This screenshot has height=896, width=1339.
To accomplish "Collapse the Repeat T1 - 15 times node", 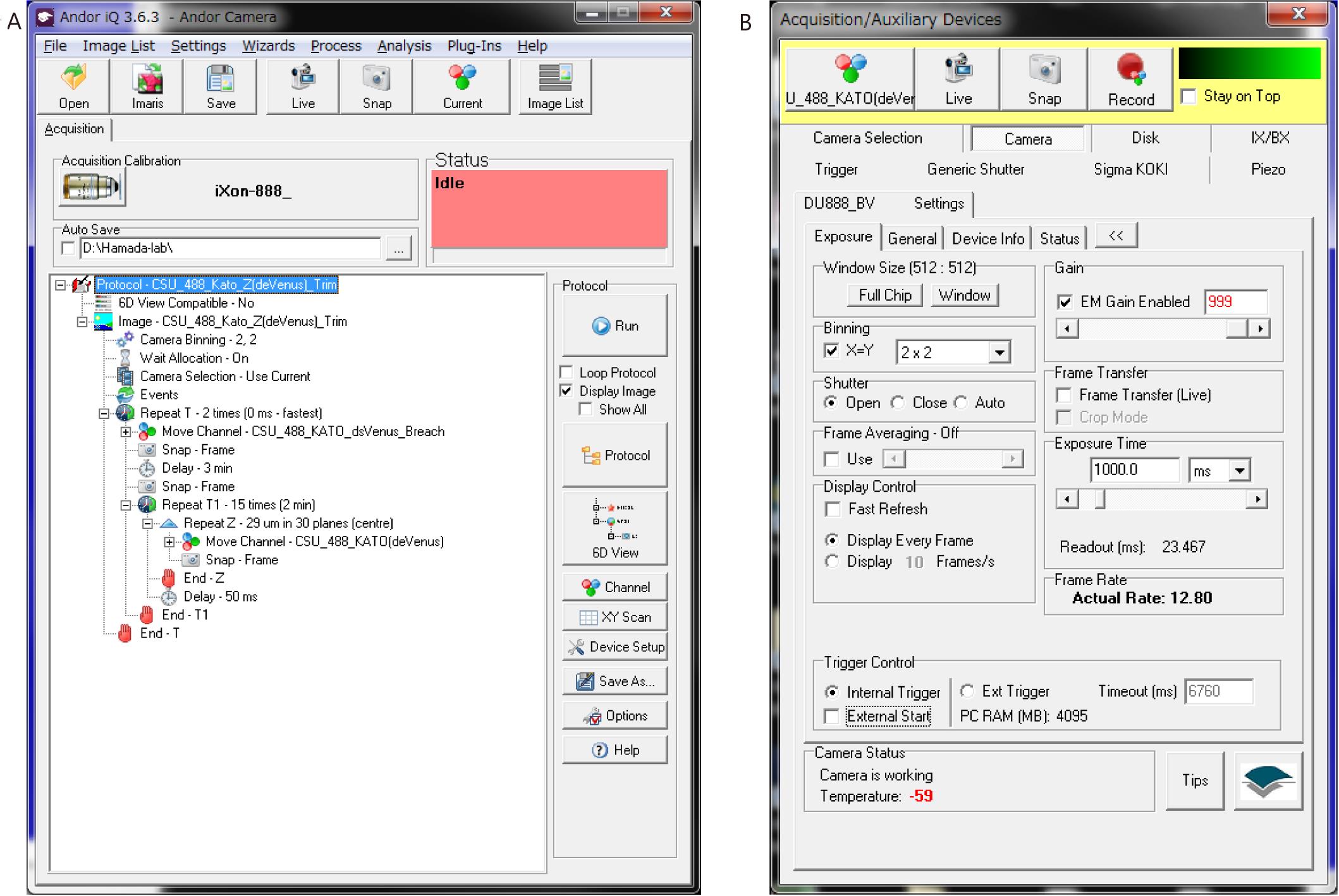I will click(x=126, y=506).
